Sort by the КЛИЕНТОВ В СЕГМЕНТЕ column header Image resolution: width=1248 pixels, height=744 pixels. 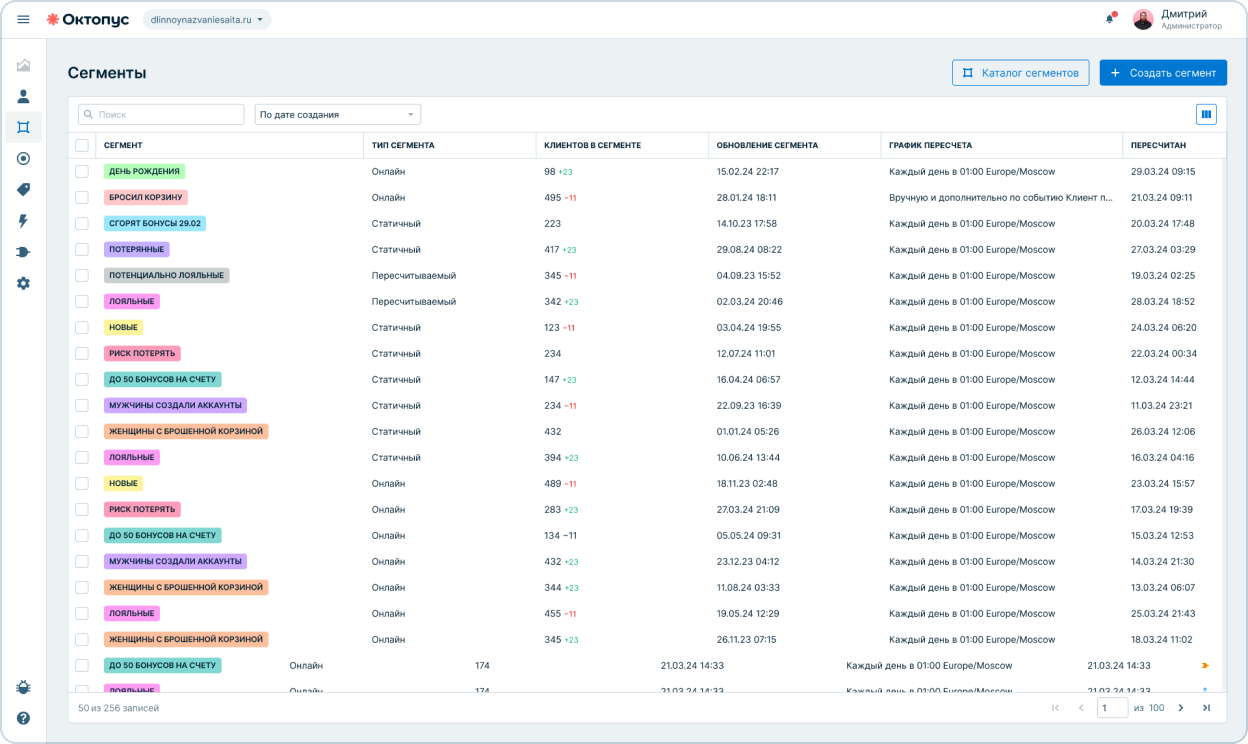592,145
